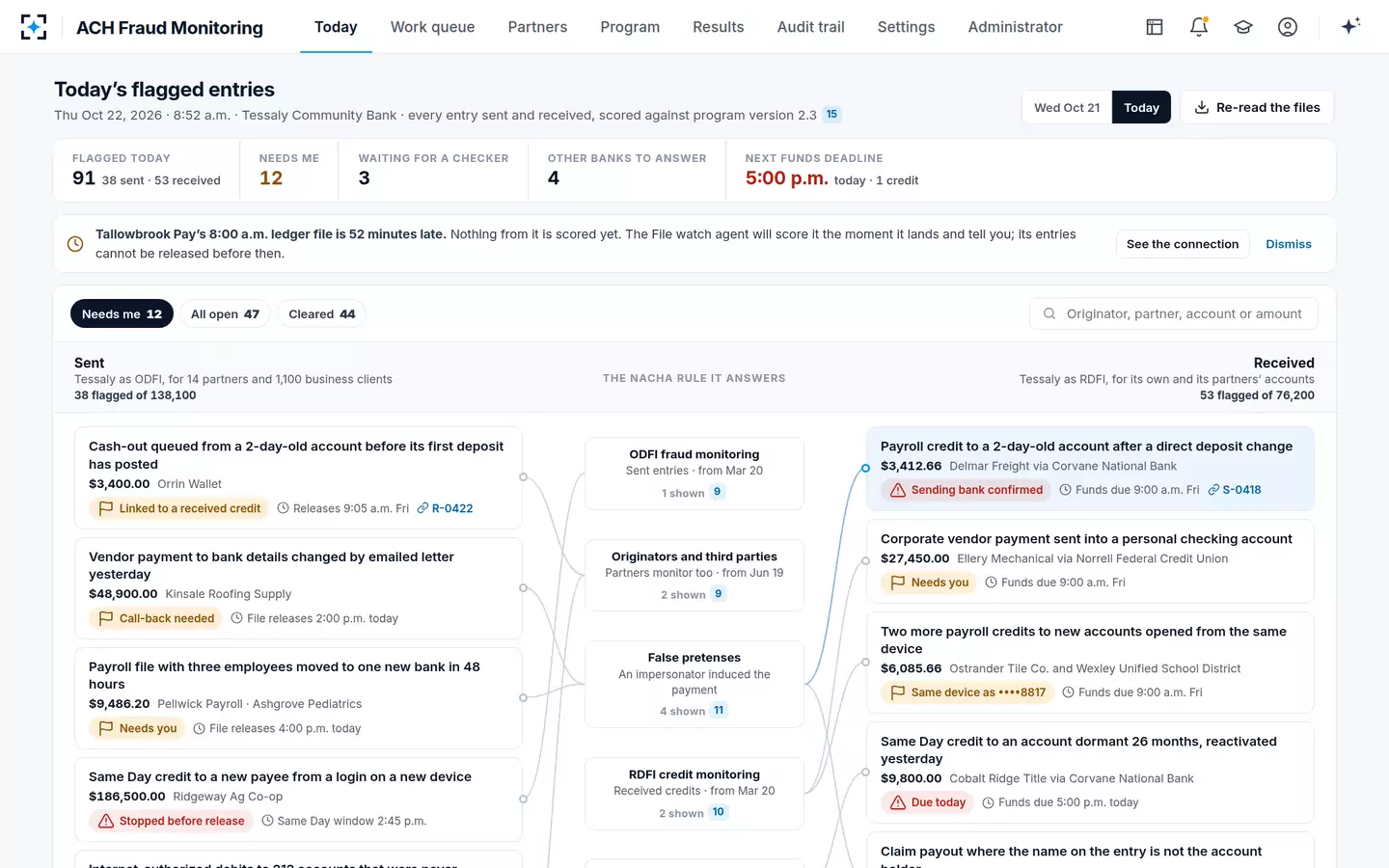Screen dimensions: 1389x868
Task: Switch to the Audit trail tab
Action: tap(811, 27)
